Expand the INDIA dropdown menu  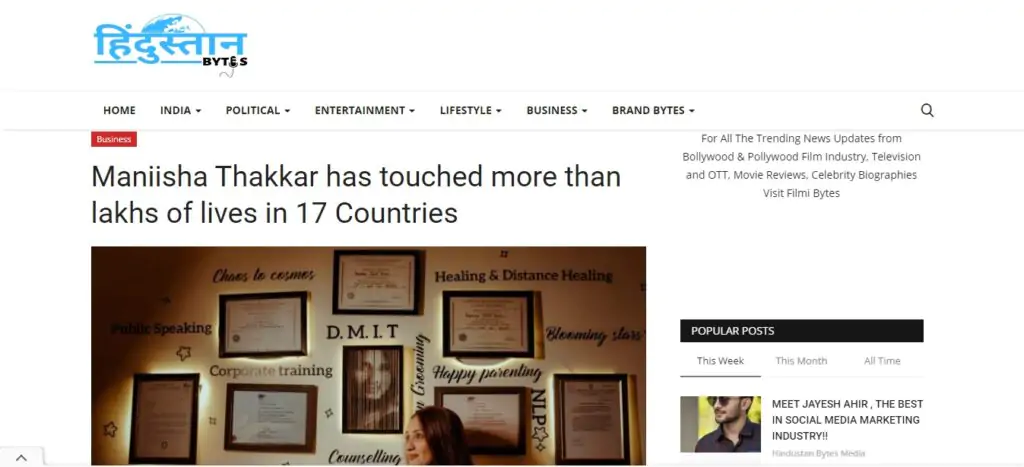click(180, 110)
